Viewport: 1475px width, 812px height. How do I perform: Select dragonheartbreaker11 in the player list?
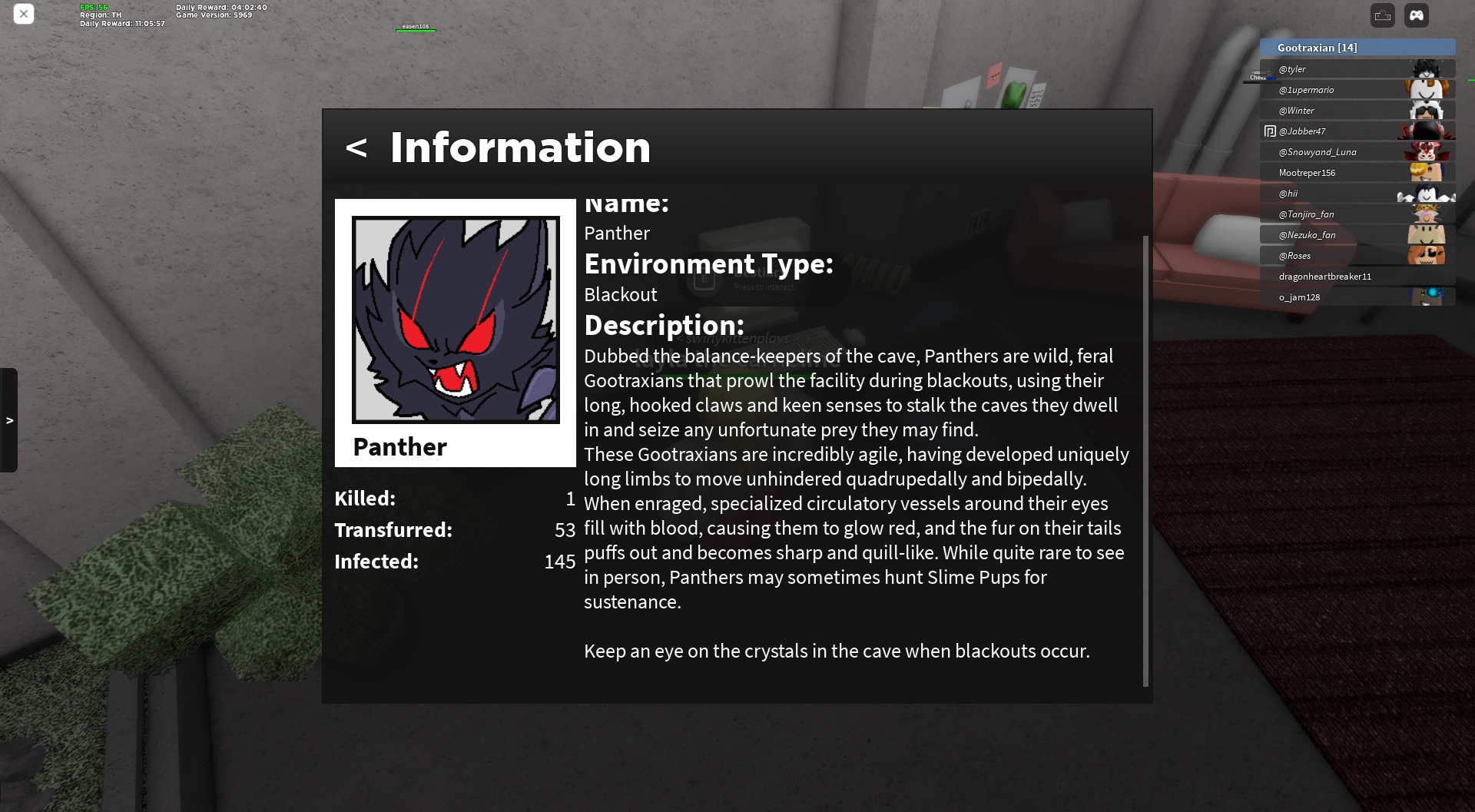(1357, 277)
